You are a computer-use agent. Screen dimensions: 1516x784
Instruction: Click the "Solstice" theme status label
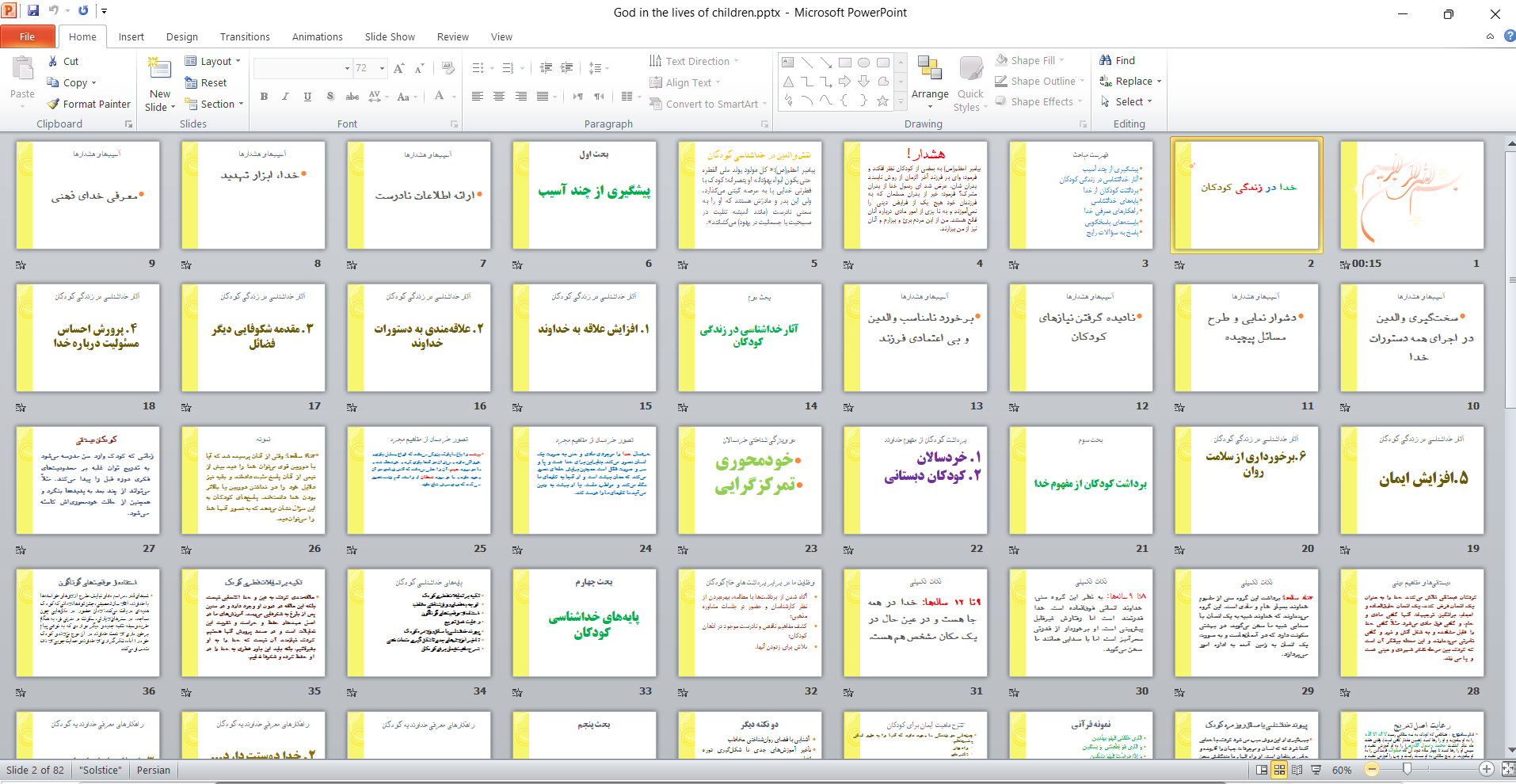click(101, 770)
